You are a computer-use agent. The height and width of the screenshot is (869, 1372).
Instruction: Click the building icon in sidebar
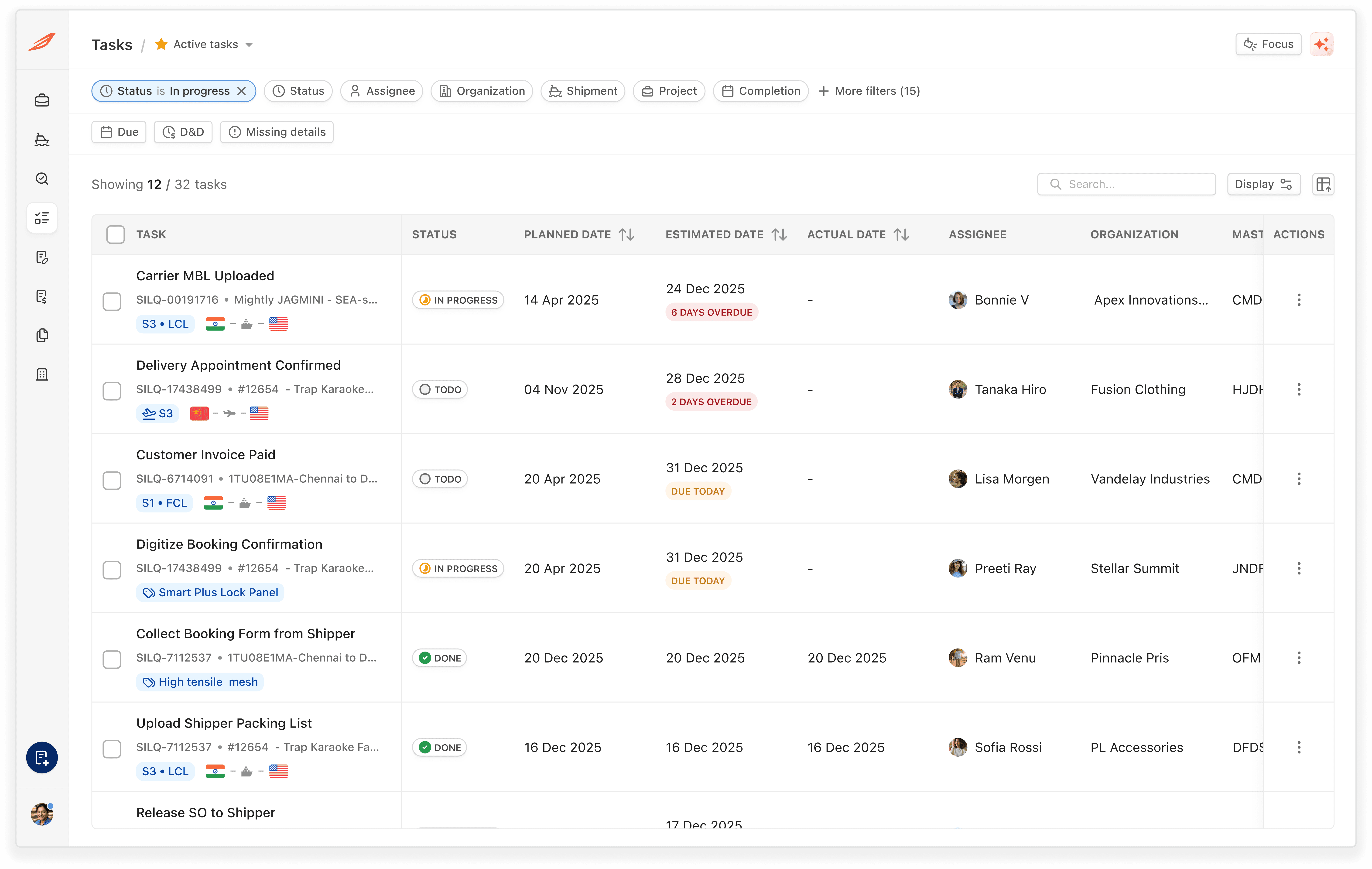[x=42, y=374]
